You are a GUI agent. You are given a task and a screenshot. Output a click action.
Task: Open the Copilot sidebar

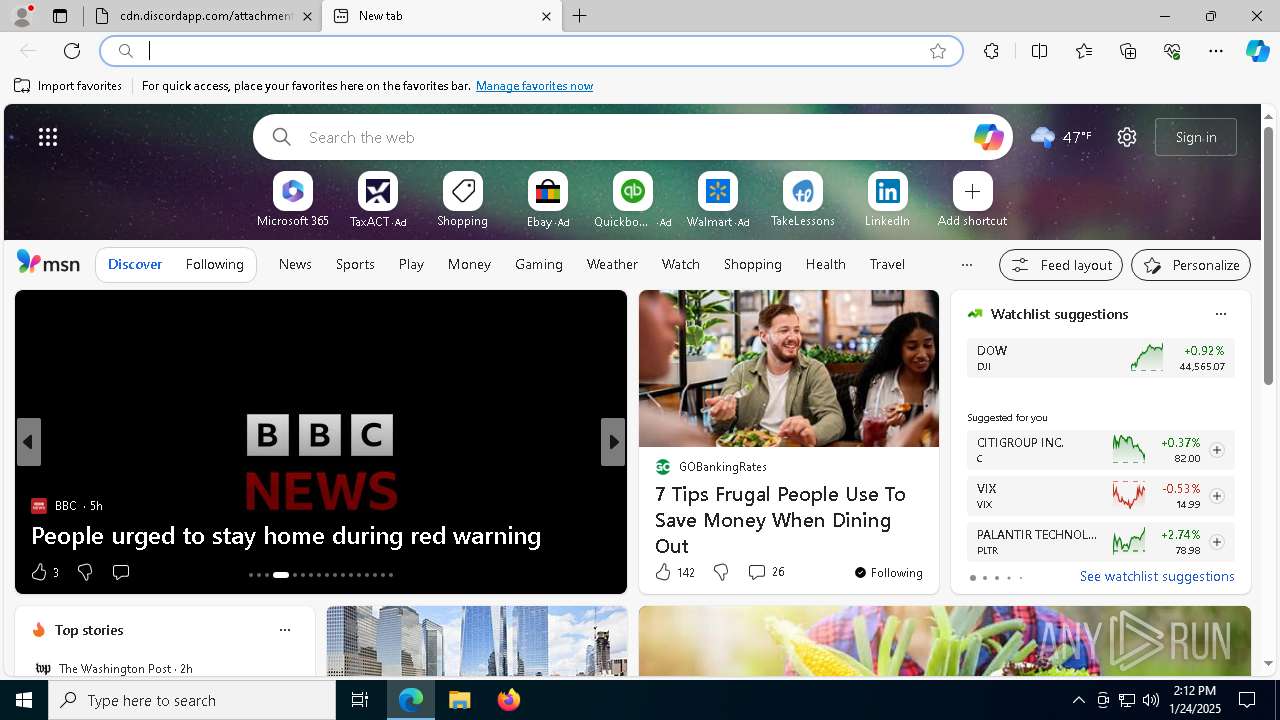(1257, 51)
